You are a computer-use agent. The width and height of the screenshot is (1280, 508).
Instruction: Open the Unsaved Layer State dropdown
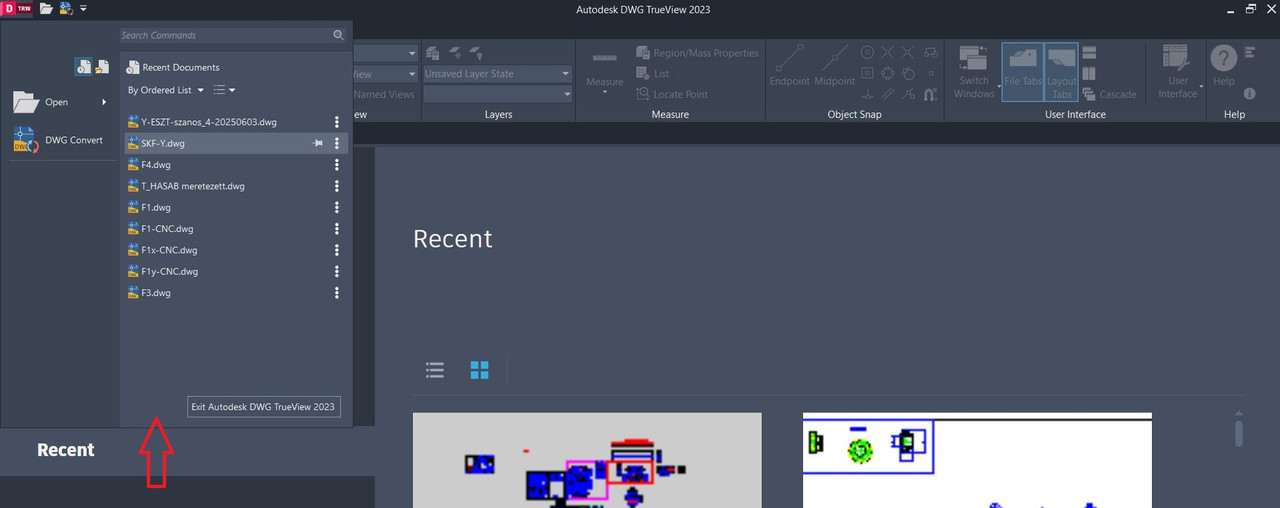pyautogui.click(x=497, y=74)
